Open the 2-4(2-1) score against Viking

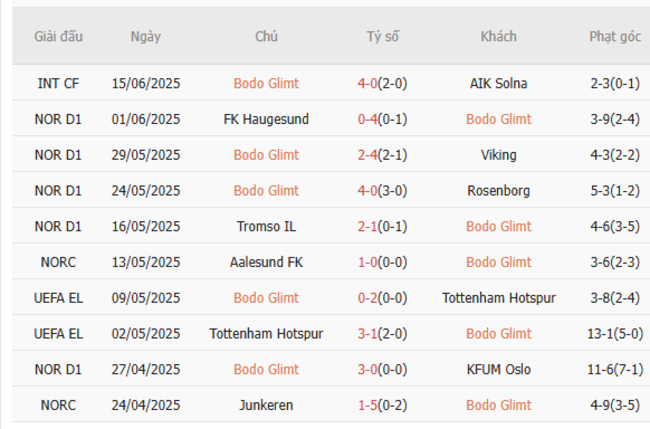pyautogui.click(x=382, y=155)
